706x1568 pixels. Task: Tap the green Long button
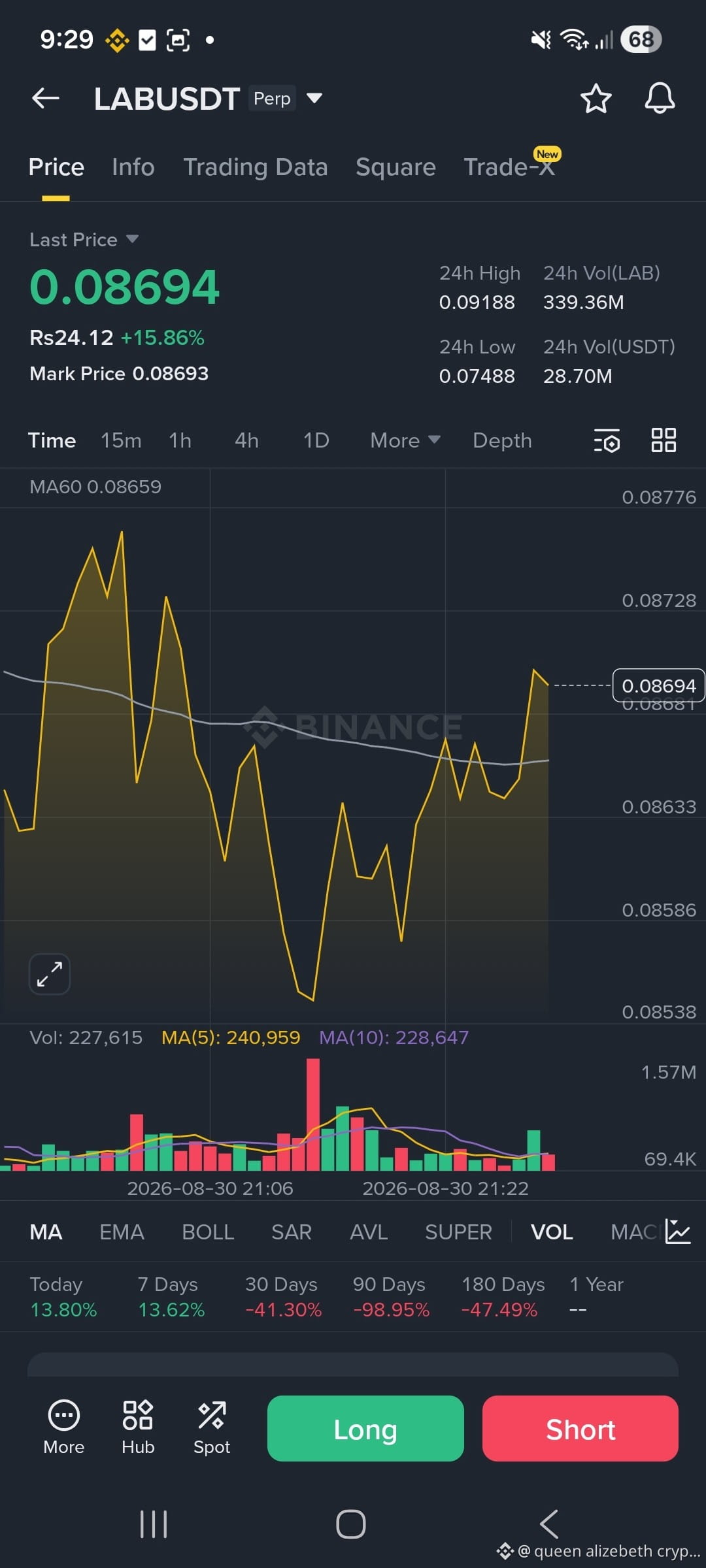pos(365,1429)
